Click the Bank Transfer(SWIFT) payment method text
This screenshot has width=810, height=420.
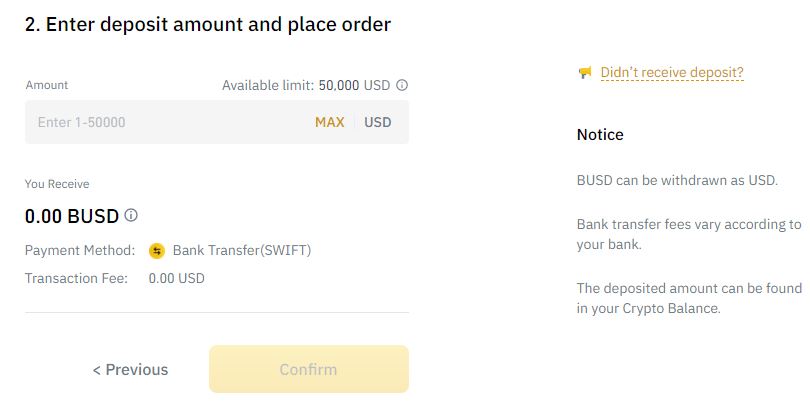point(242,251)
